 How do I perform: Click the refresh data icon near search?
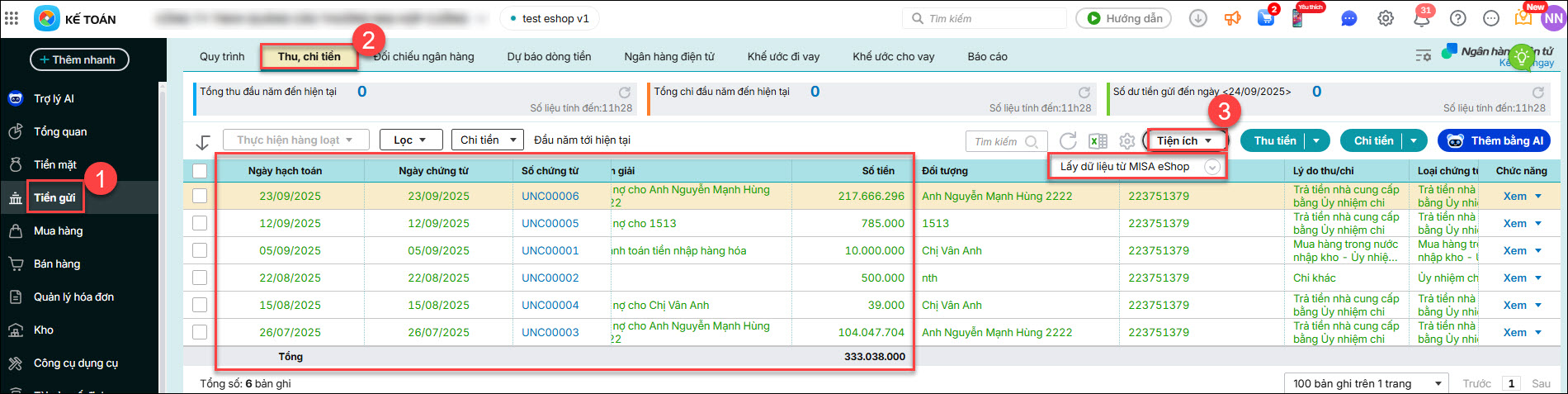point(1068,141)
